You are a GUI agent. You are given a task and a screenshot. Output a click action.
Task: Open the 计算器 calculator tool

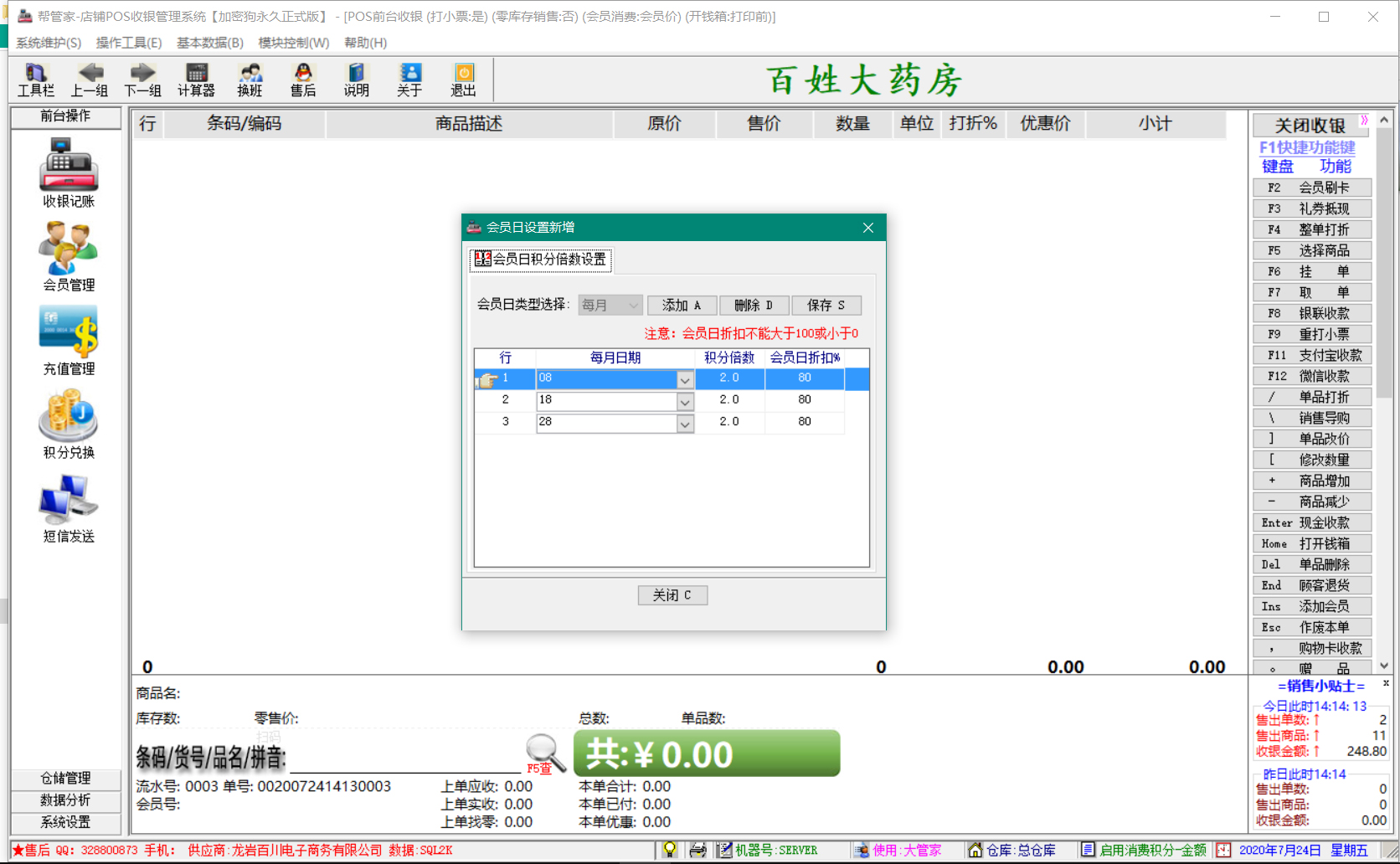click(x=196, y=80)
